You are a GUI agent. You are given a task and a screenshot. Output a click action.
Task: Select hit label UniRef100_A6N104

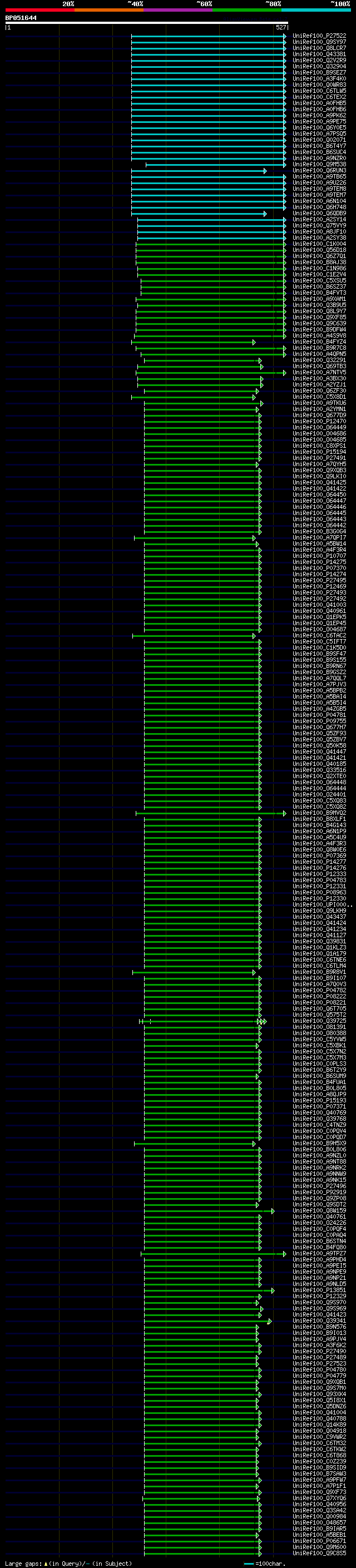tap(319, 201)
